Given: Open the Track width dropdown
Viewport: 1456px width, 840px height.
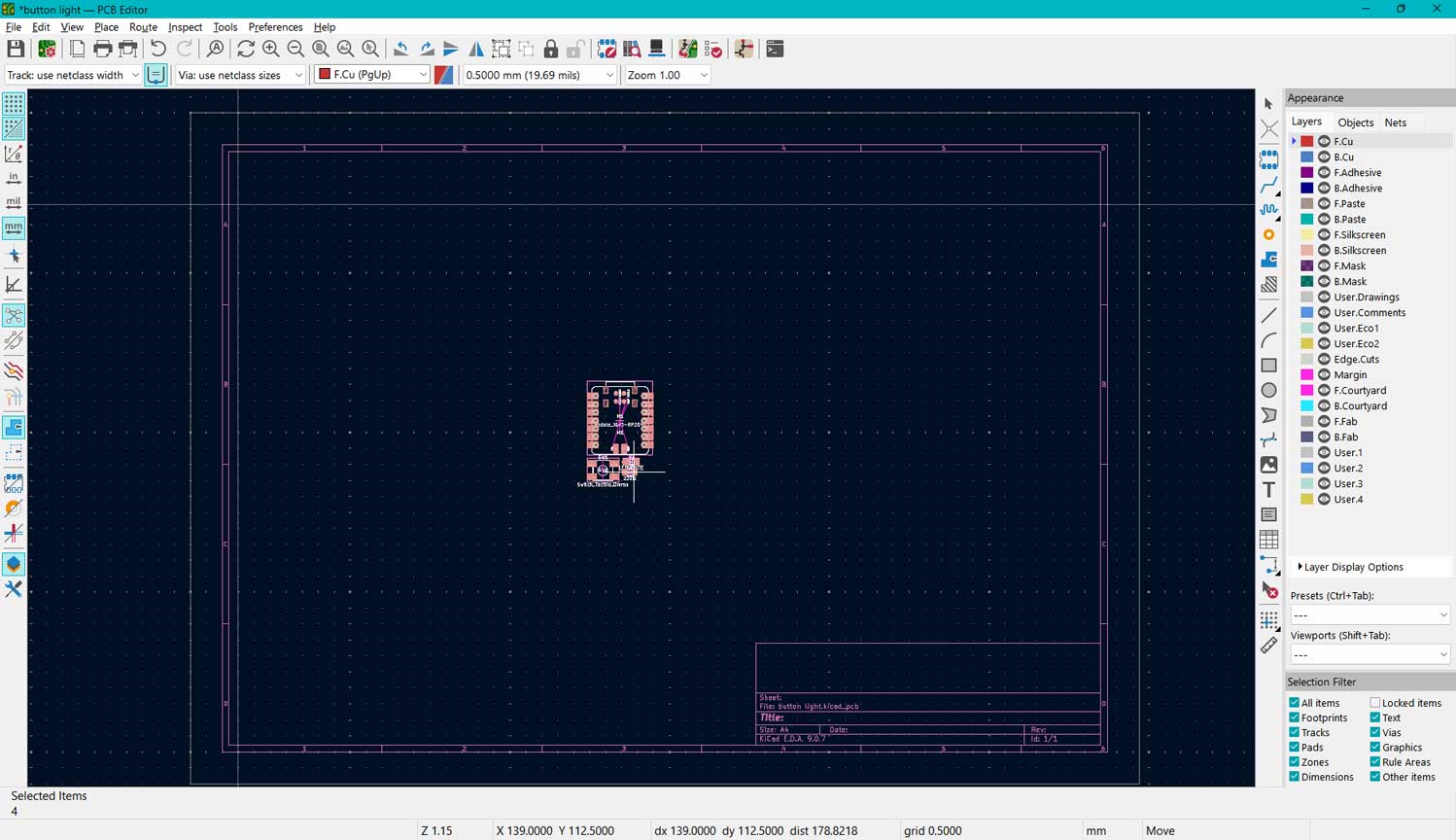Looking at the screenshot, I should pyautogui.click(x=73, y=75).
